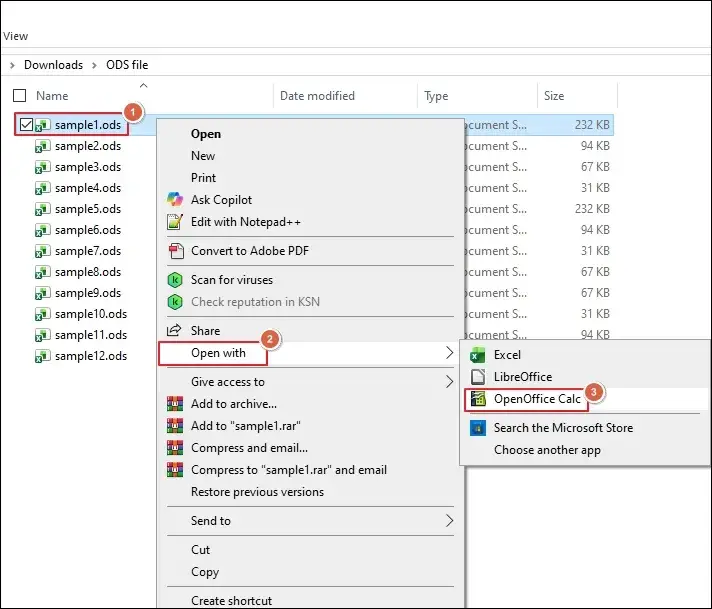Choose Open in the context menu
The height and width of the screenshot is (609, 712).
tap(206, 134)
